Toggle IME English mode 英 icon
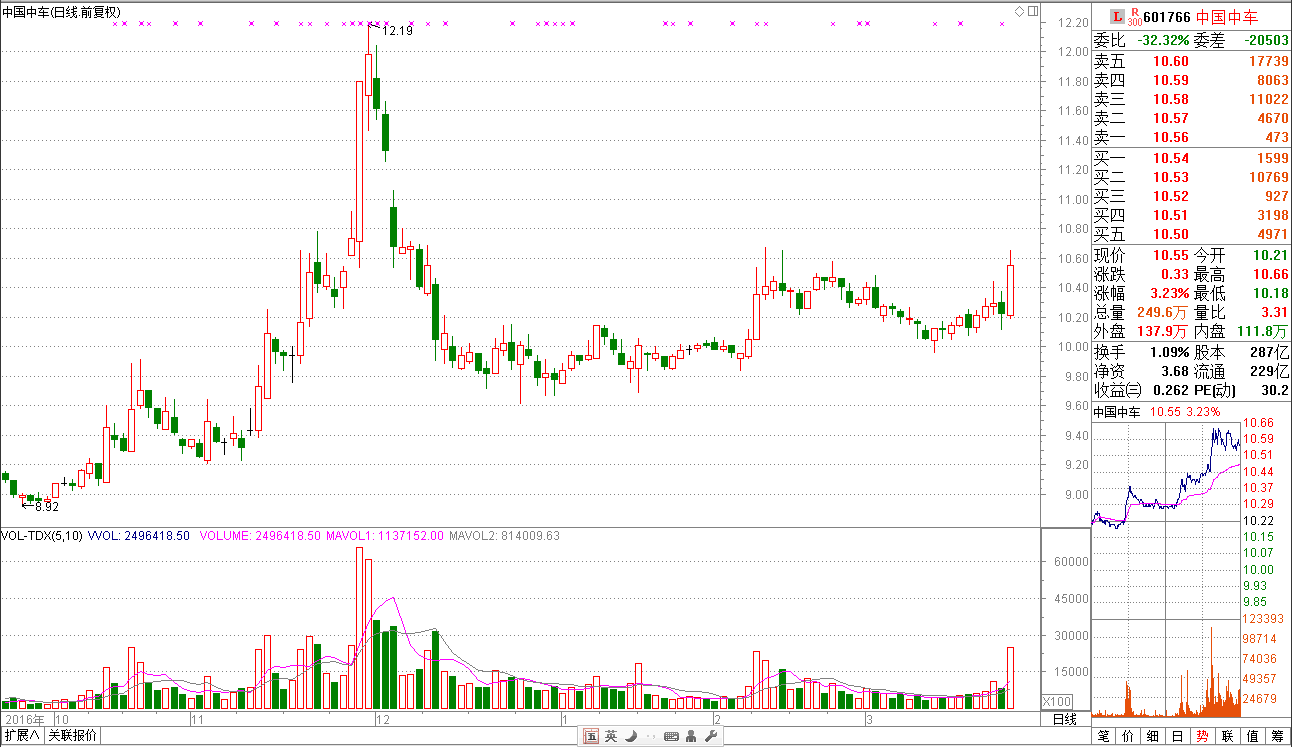 pos(610,736)
